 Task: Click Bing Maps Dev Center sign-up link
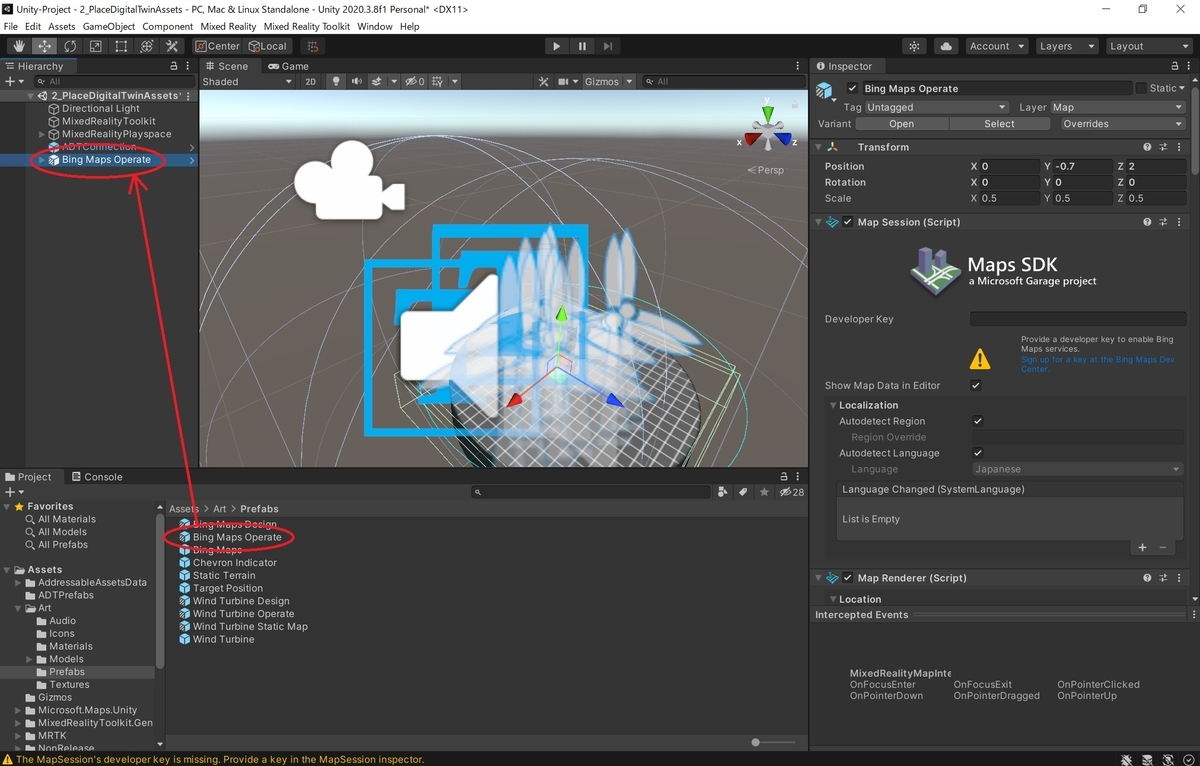(x=1097, y=364)
